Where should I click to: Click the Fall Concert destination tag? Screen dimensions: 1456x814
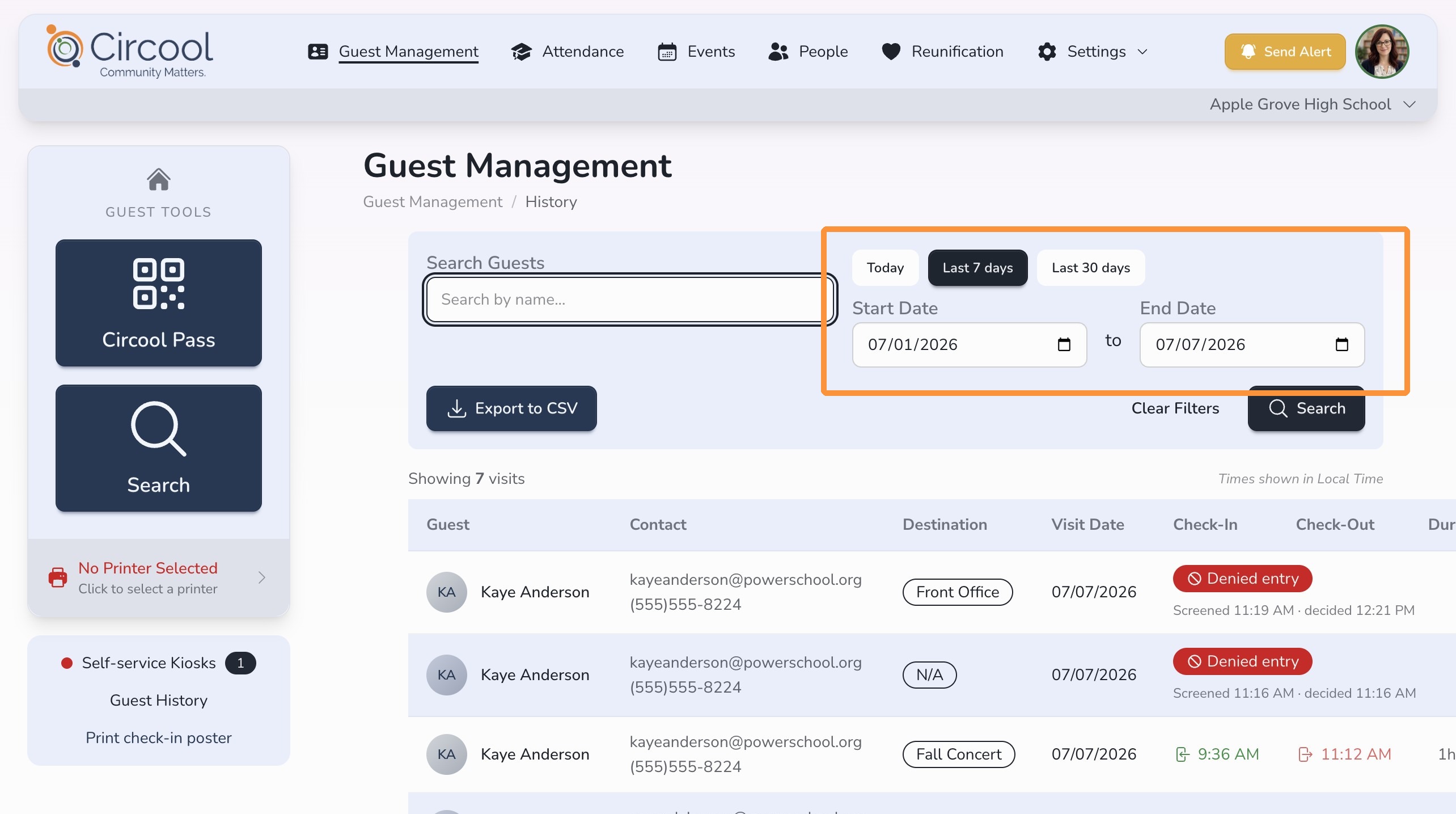click(958, 754)
